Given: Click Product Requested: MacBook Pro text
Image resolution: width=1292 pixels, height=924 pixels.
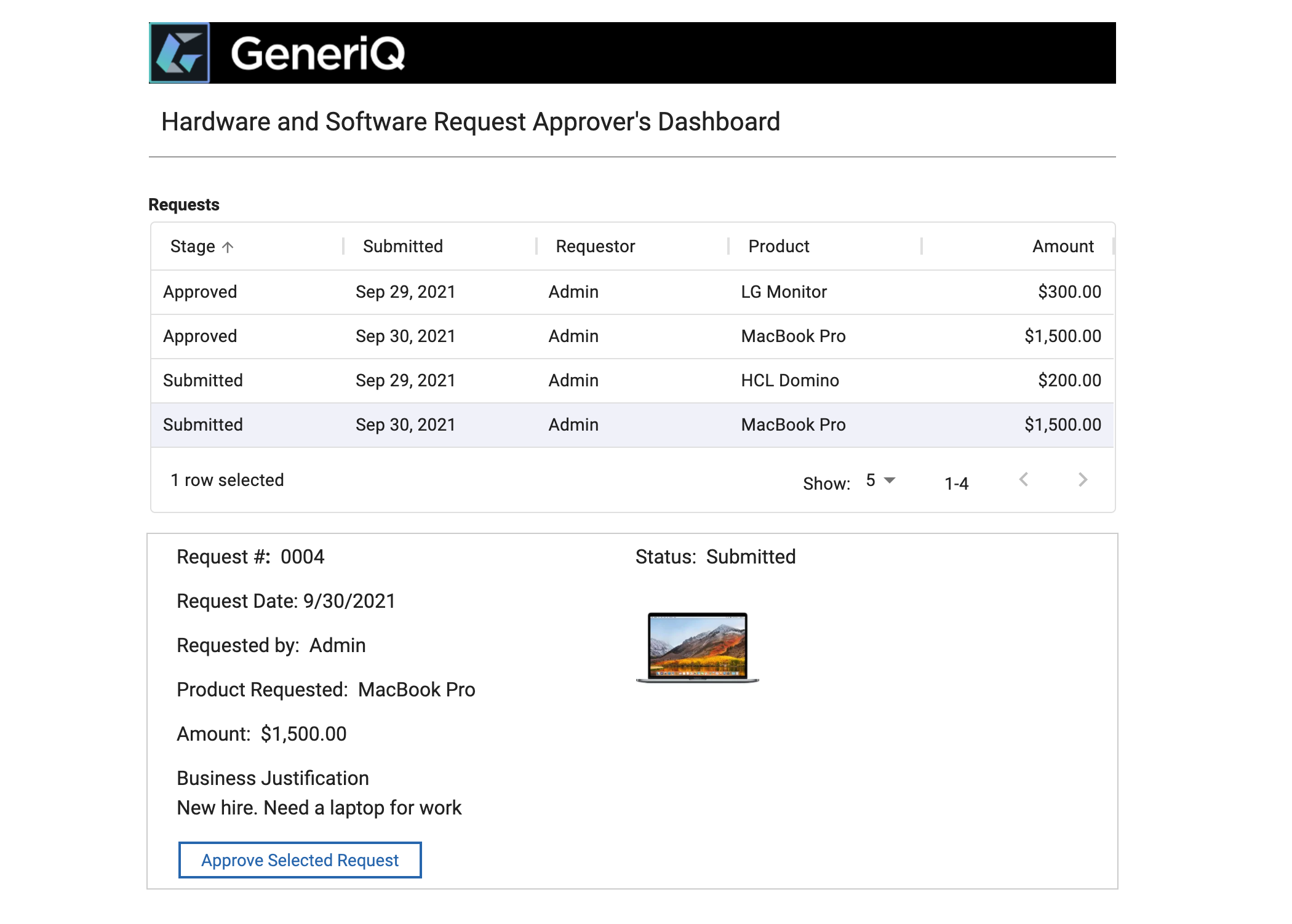Looking at the screenshot, I should [326, 690].
